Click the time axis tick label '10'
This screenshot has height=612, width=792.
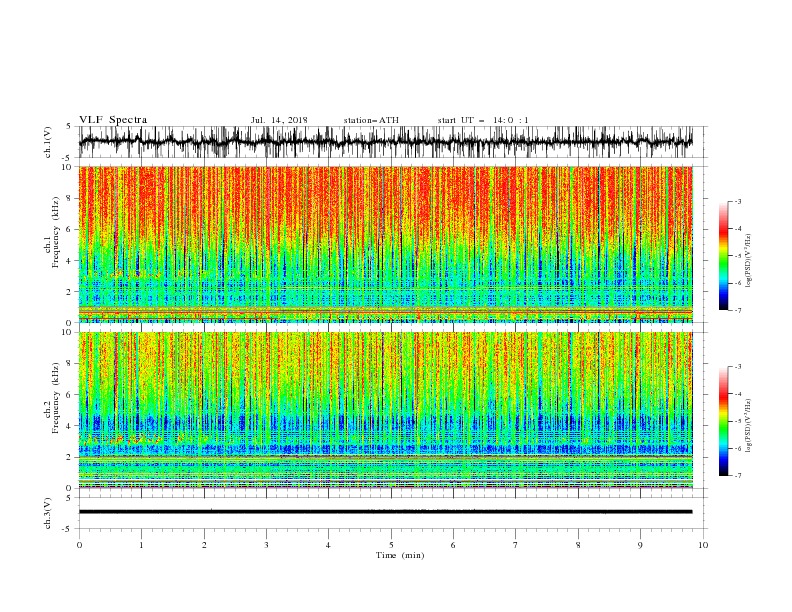coord(703,545)
